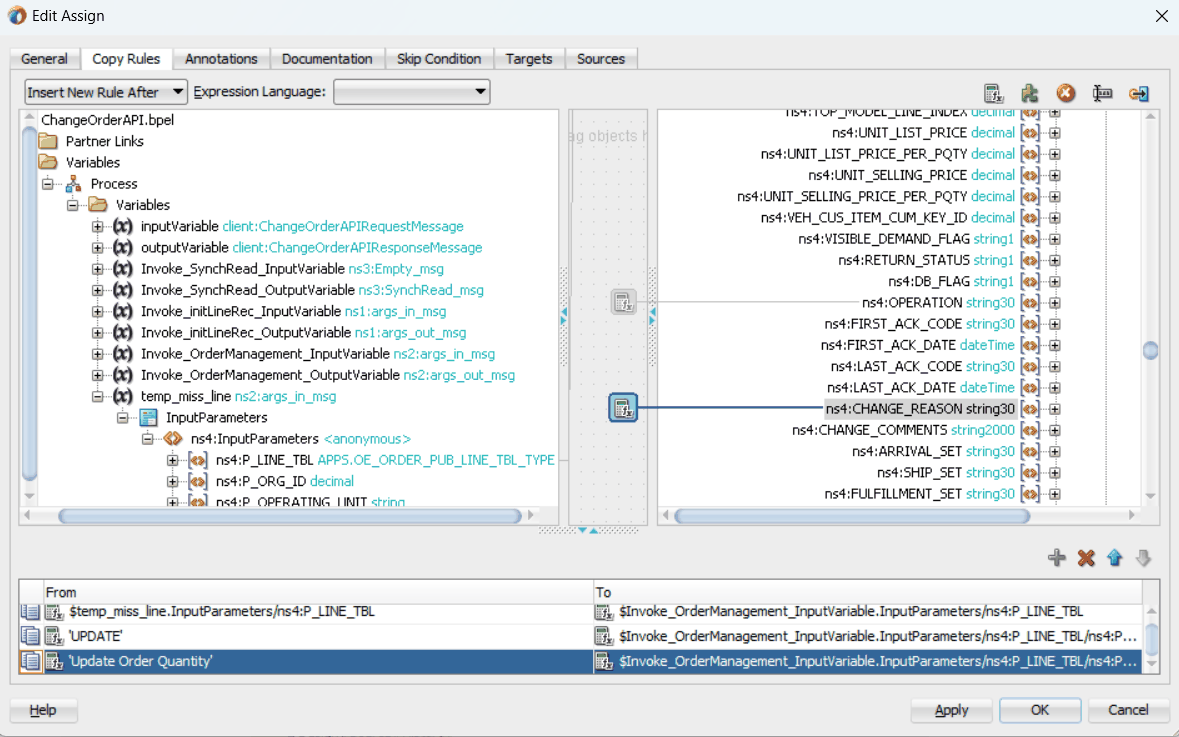Click the row icon of 'UPDATE' rule
Viewport: 1179px width, 737px height.
coord(30,636)
